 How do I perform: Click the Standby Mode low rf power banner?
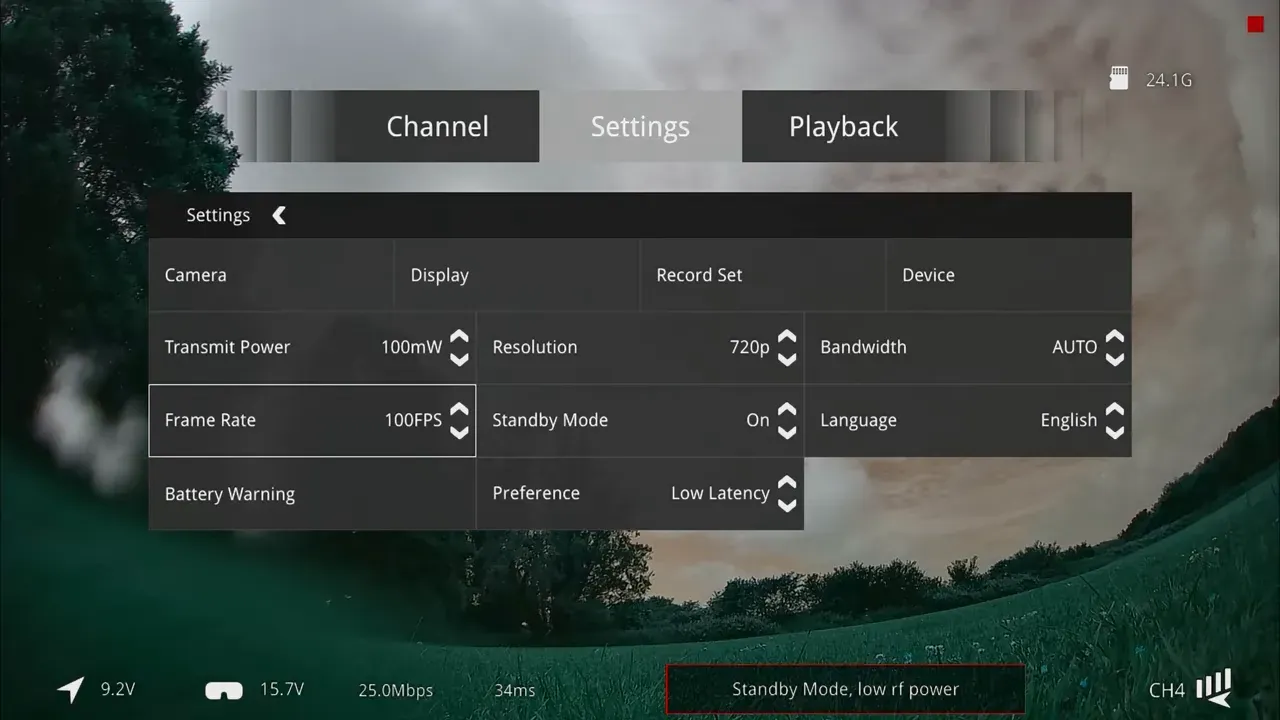point(845,689)
